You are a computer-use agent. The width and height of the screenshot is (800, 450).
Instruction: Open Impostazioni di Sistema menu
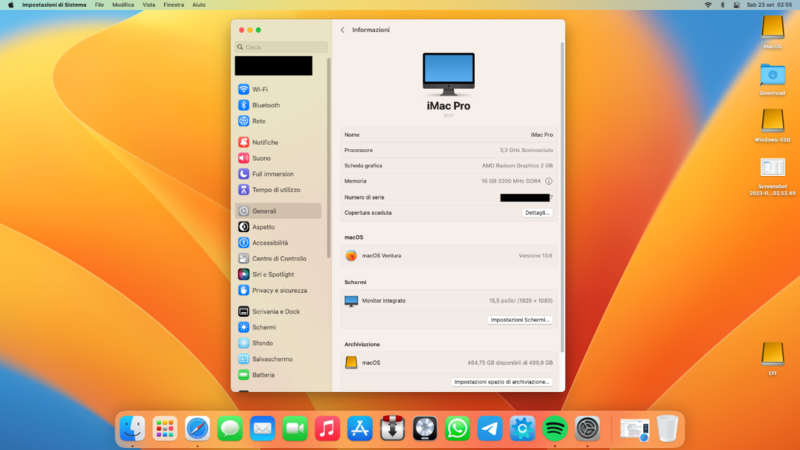pyautogui.click(x=54, y=5)
